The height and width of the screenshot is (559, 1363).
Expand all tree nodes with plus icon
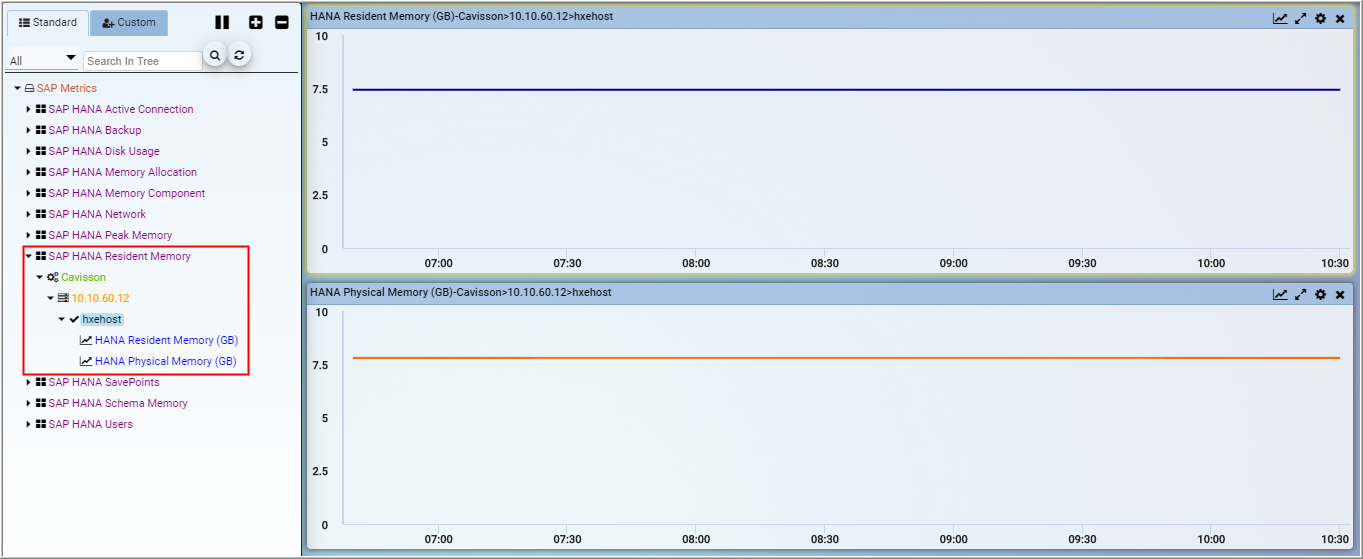point(256,22)
